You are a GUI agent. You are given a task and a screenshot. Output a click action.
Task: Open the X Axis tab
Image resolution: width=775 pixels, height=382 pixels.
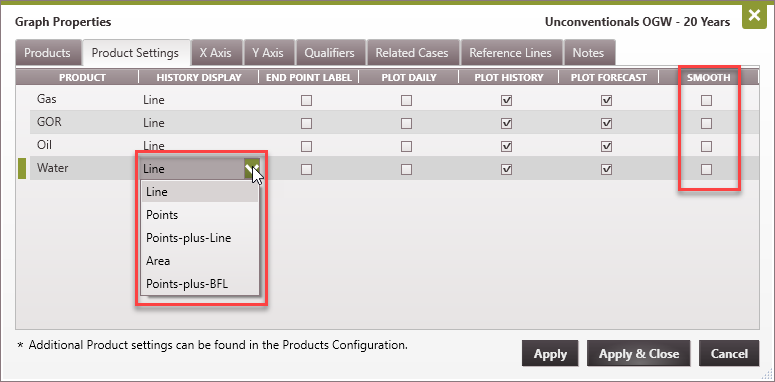[x=215, y=53]
